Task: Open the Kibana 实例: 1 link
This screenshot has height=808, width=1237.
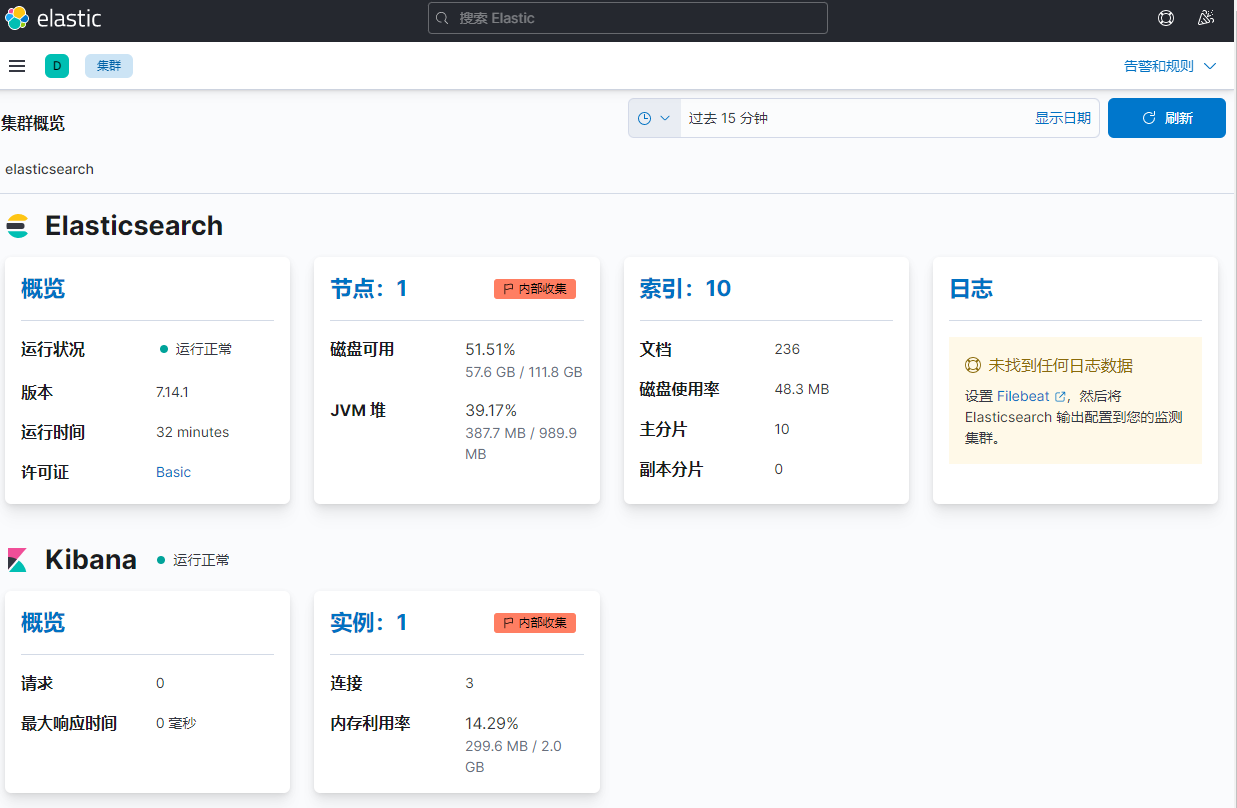Action: click(x=369, y=623)
